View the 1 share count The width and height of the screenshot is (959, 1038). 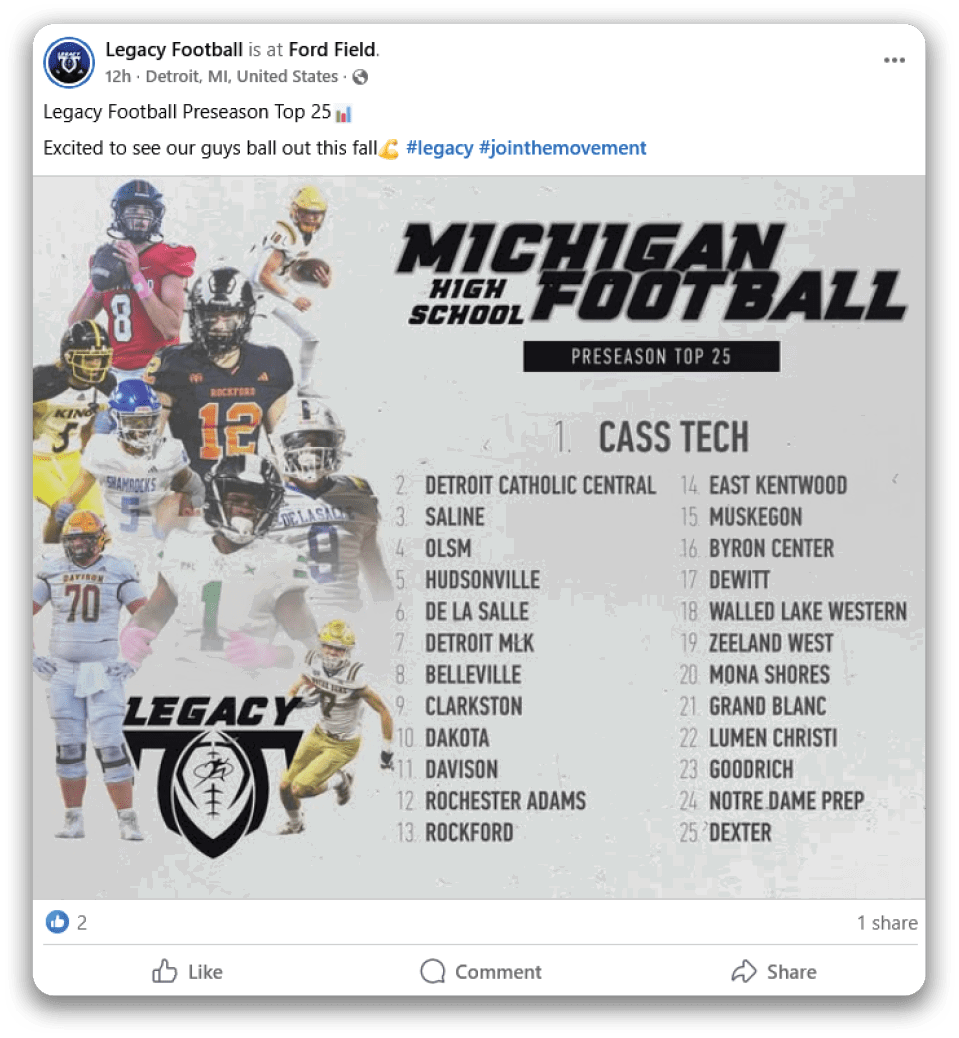[886, 923]
